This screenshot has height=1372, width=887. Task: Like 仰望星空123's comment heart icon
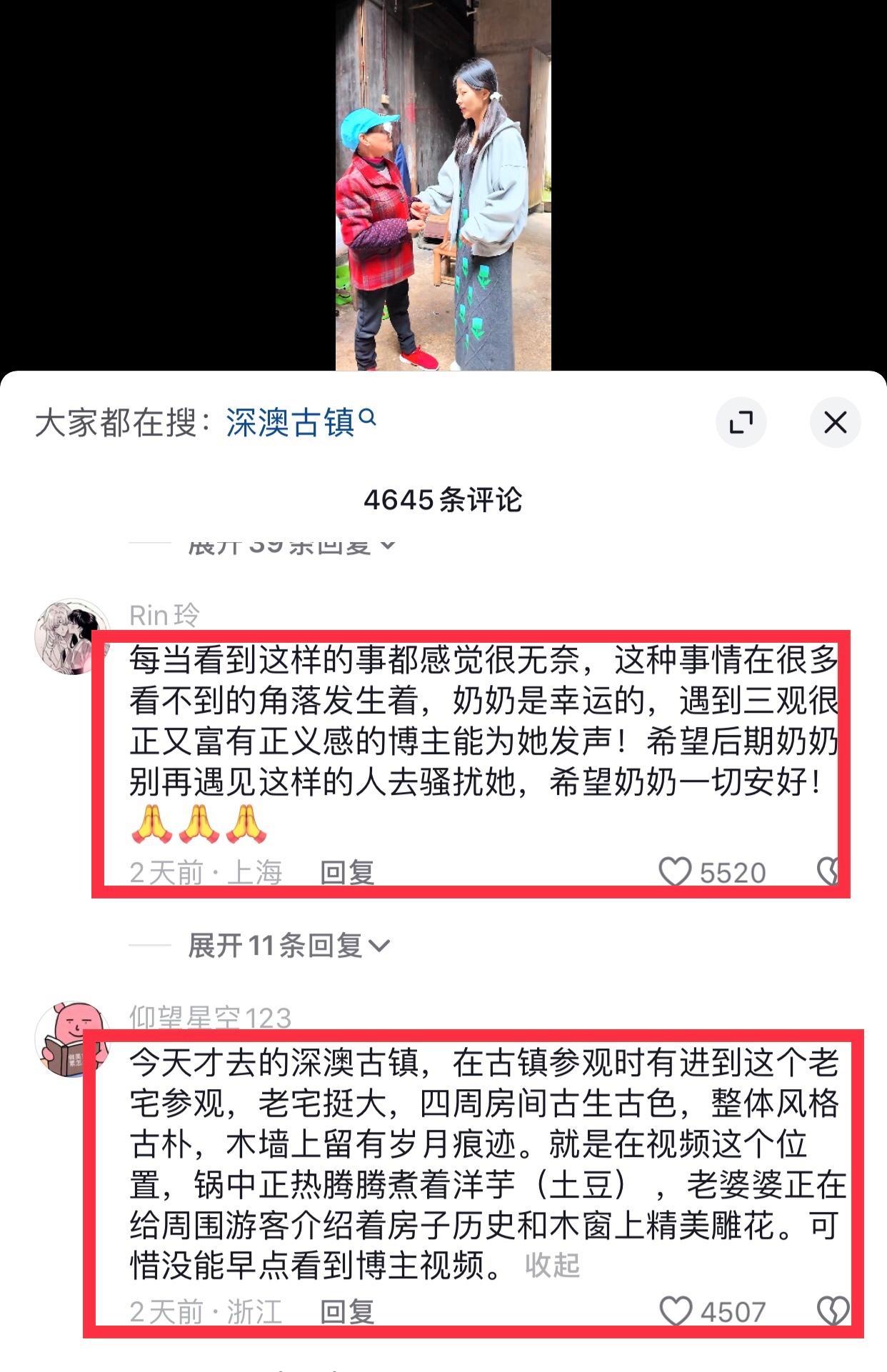coord(675,1311)
